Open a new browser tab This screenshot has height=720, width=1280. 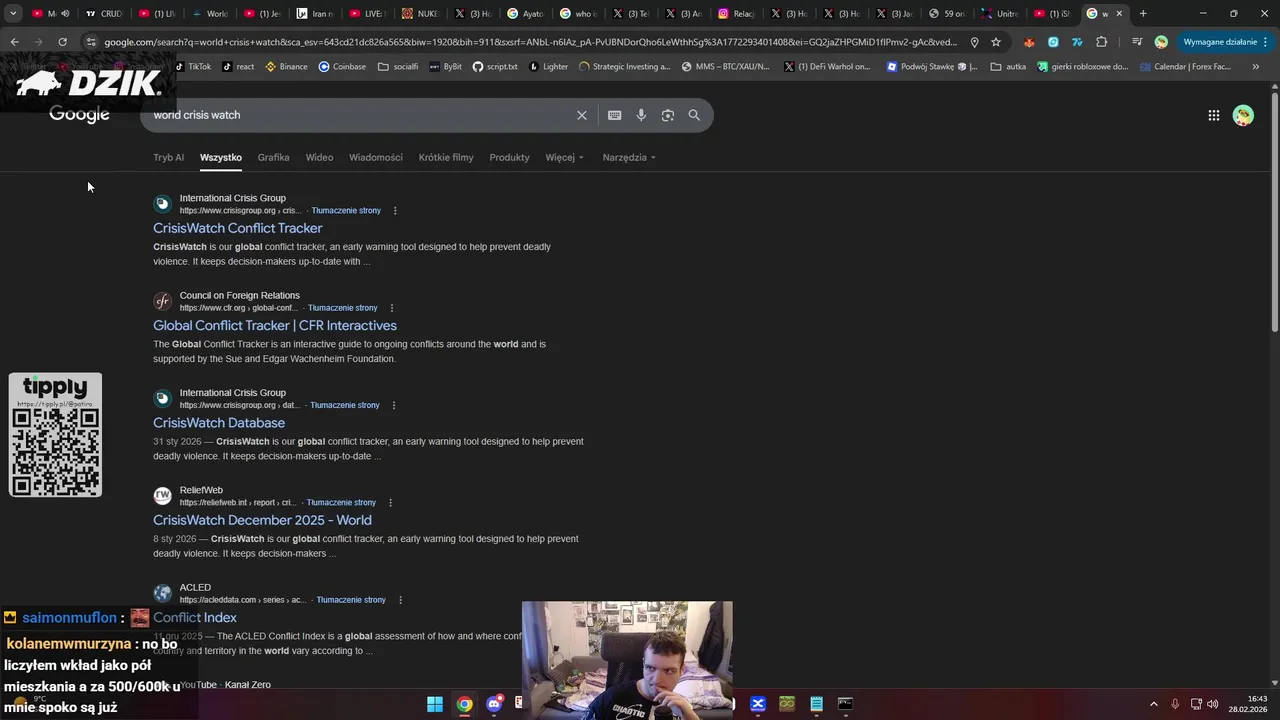(1143, 13)
